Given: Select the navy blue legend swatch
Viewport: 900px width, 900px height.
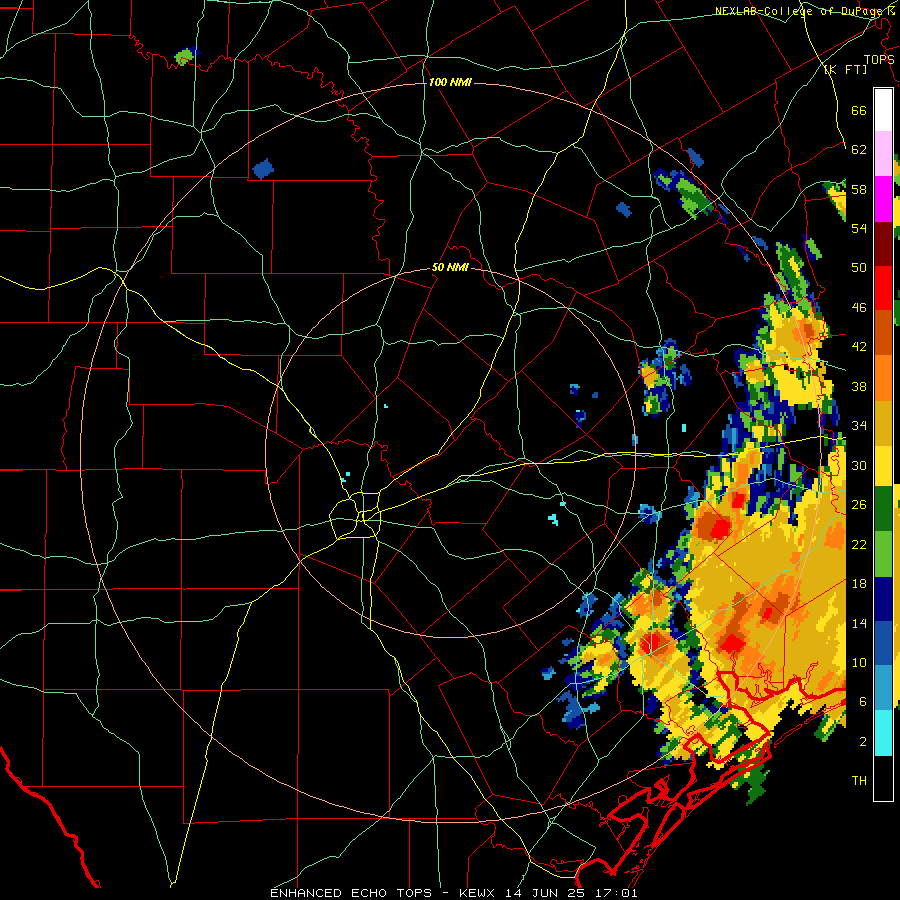Looking at the screenshot, I should (883, 598).
